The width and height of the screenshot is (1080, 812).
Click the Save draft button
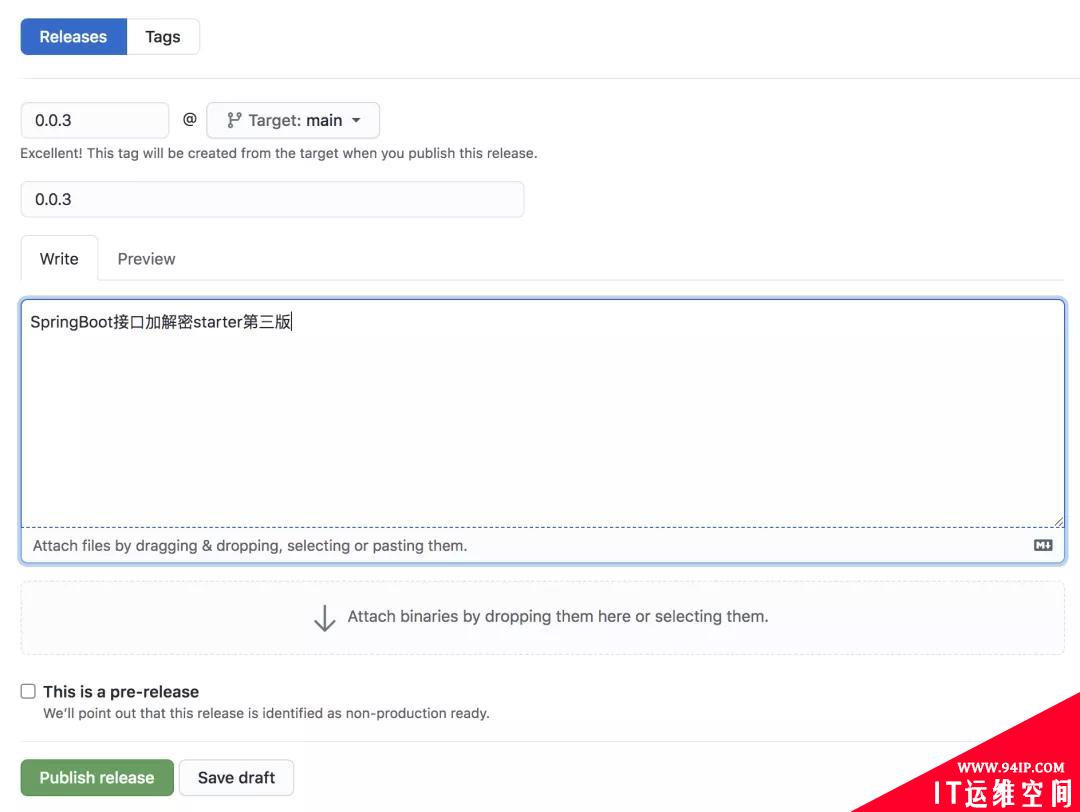236,778
